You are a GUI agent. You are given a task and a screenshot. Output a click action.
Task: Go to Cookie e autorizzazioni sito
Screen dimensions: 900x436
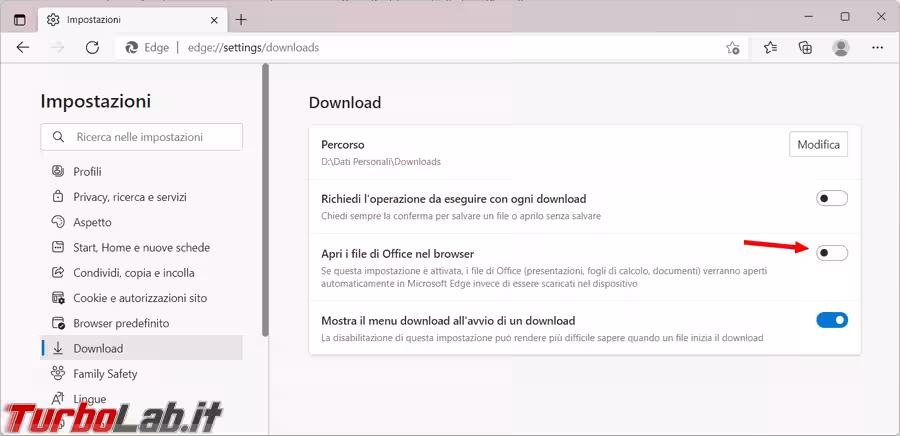click(140, 298)
